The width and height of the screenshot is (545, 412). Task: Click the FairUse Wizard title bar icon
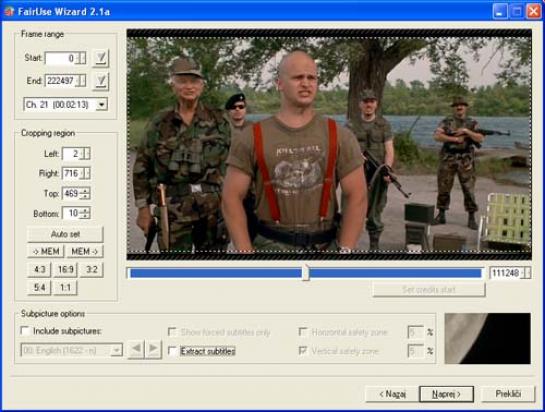tap(9, 11)
